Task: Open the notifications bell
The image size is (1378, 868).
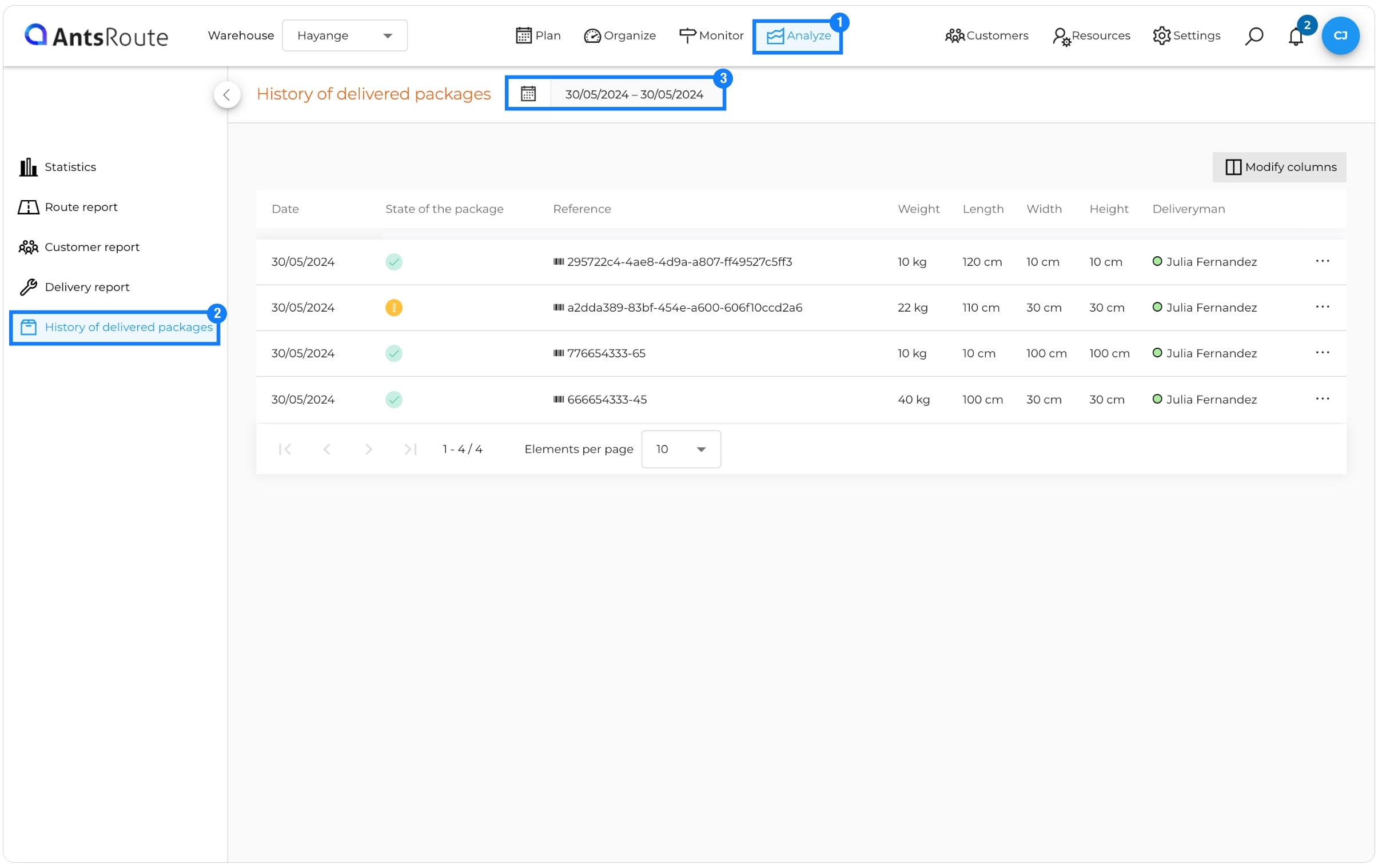Action: pos(1296,37)
